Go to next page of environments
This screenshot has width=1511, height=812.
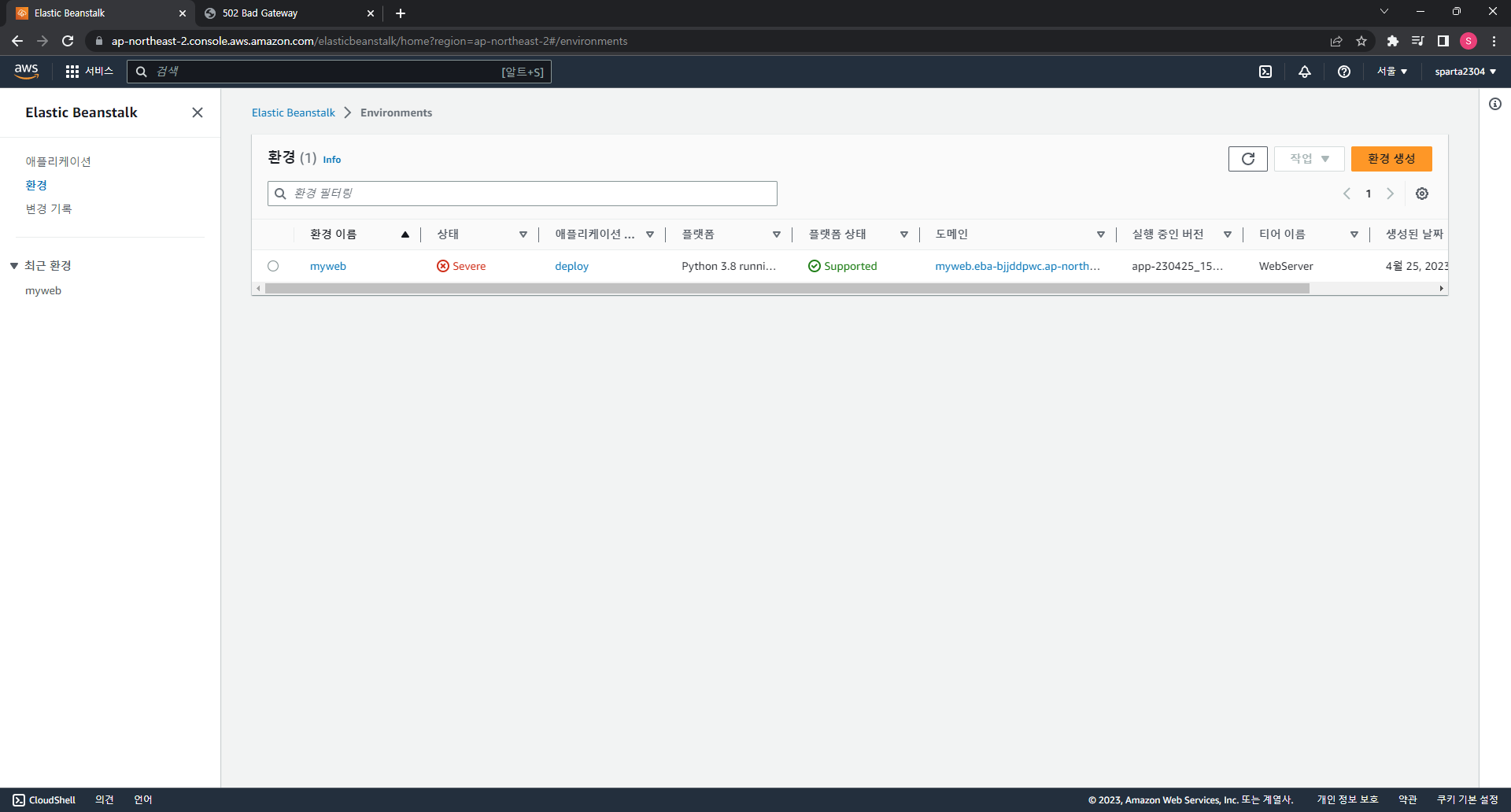pos(1391,194)
